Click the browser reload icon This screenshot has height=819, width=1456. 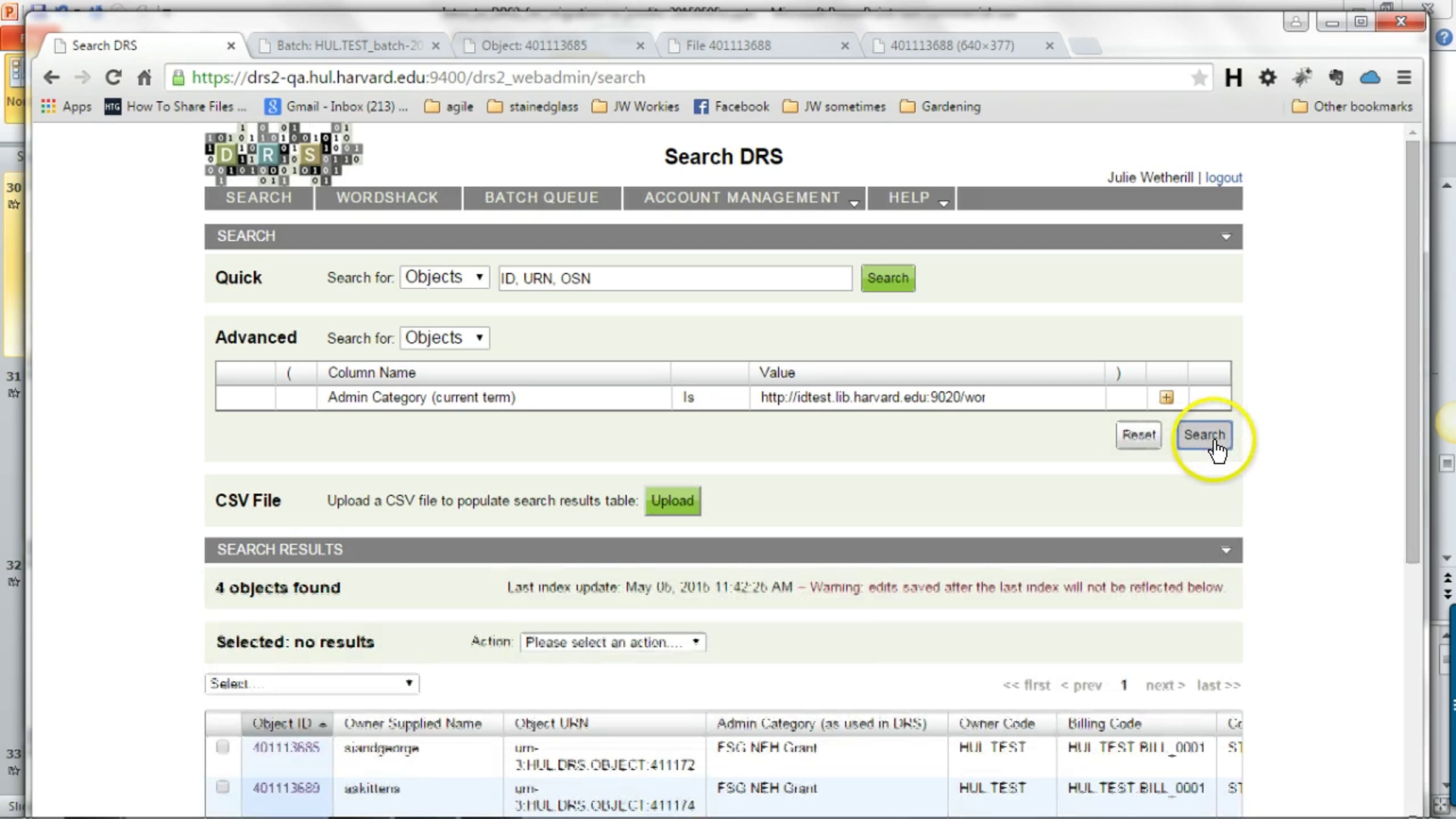pyautogui.click(x=113, y=77)
